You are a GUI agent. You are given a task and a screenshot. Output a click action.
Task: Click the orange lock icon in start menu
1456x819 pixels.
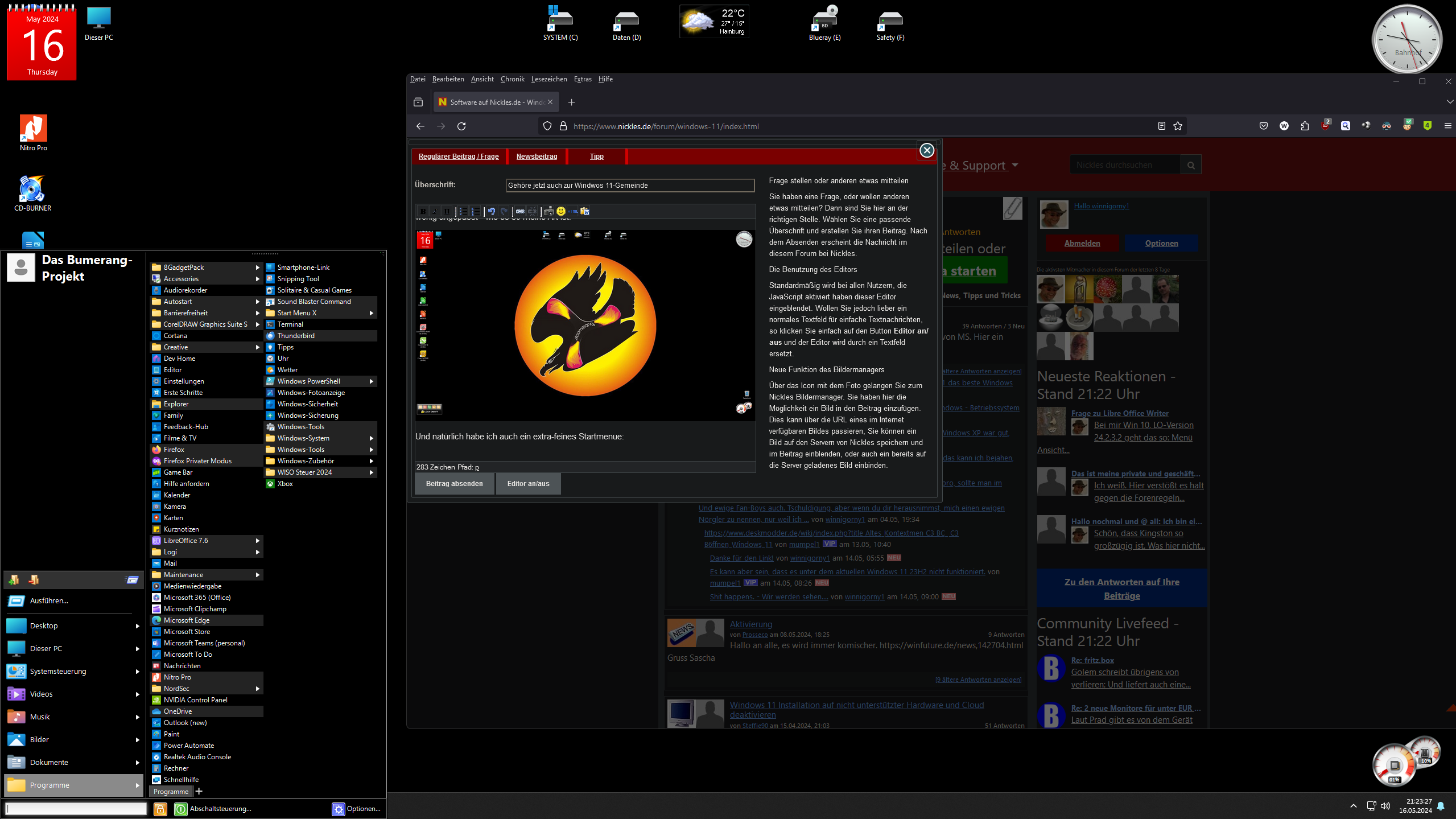(x=160, y=809)
